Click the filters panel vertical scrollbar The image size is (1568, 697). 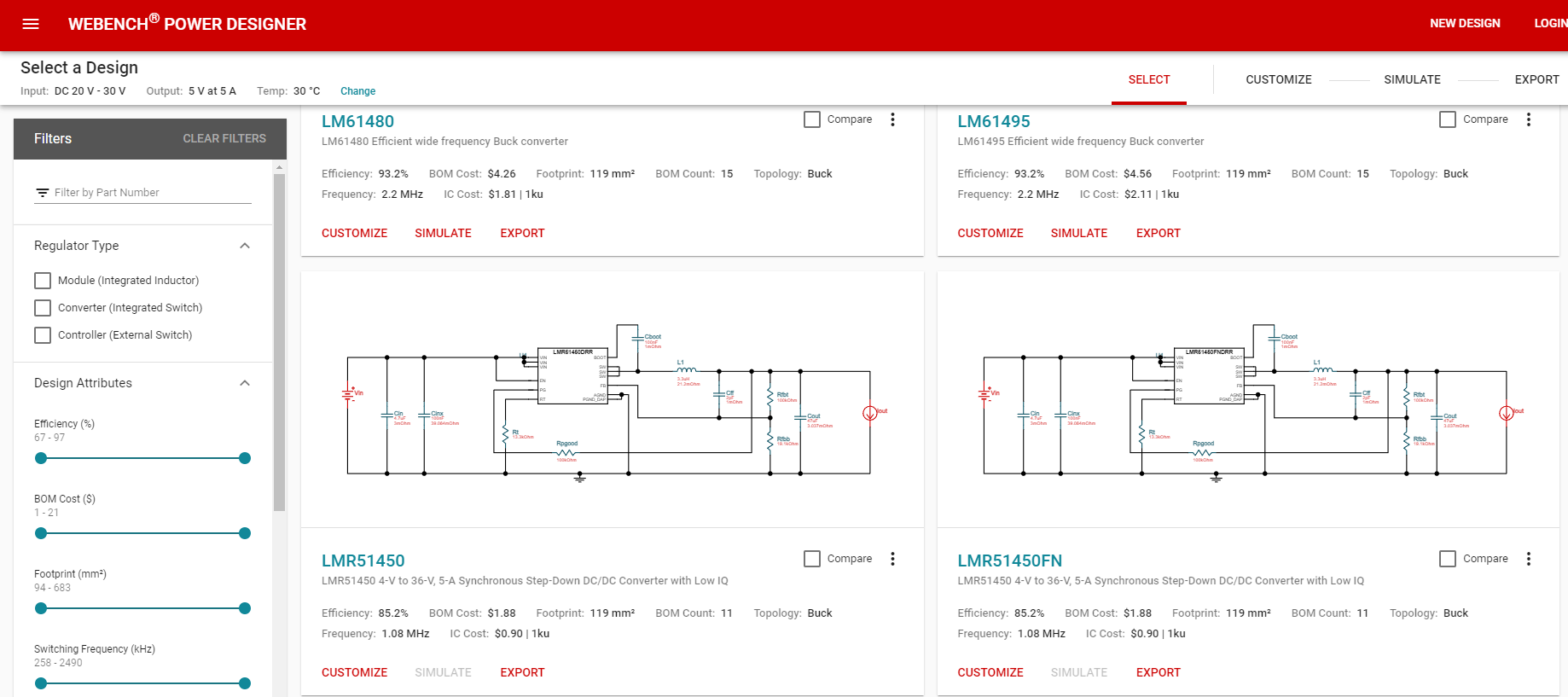coord(279,341)
